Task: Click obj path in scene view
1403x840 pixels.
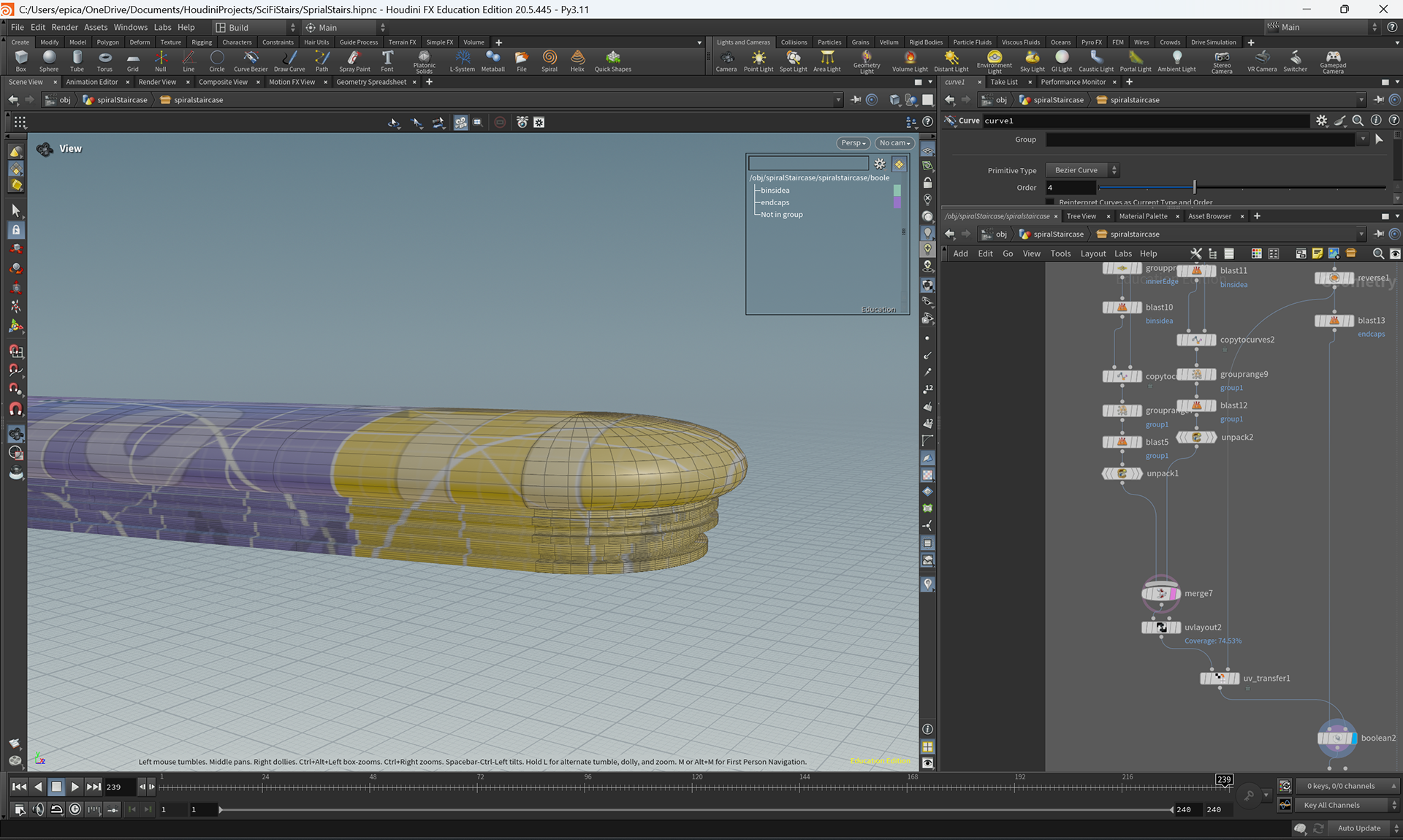Action: 58,100
